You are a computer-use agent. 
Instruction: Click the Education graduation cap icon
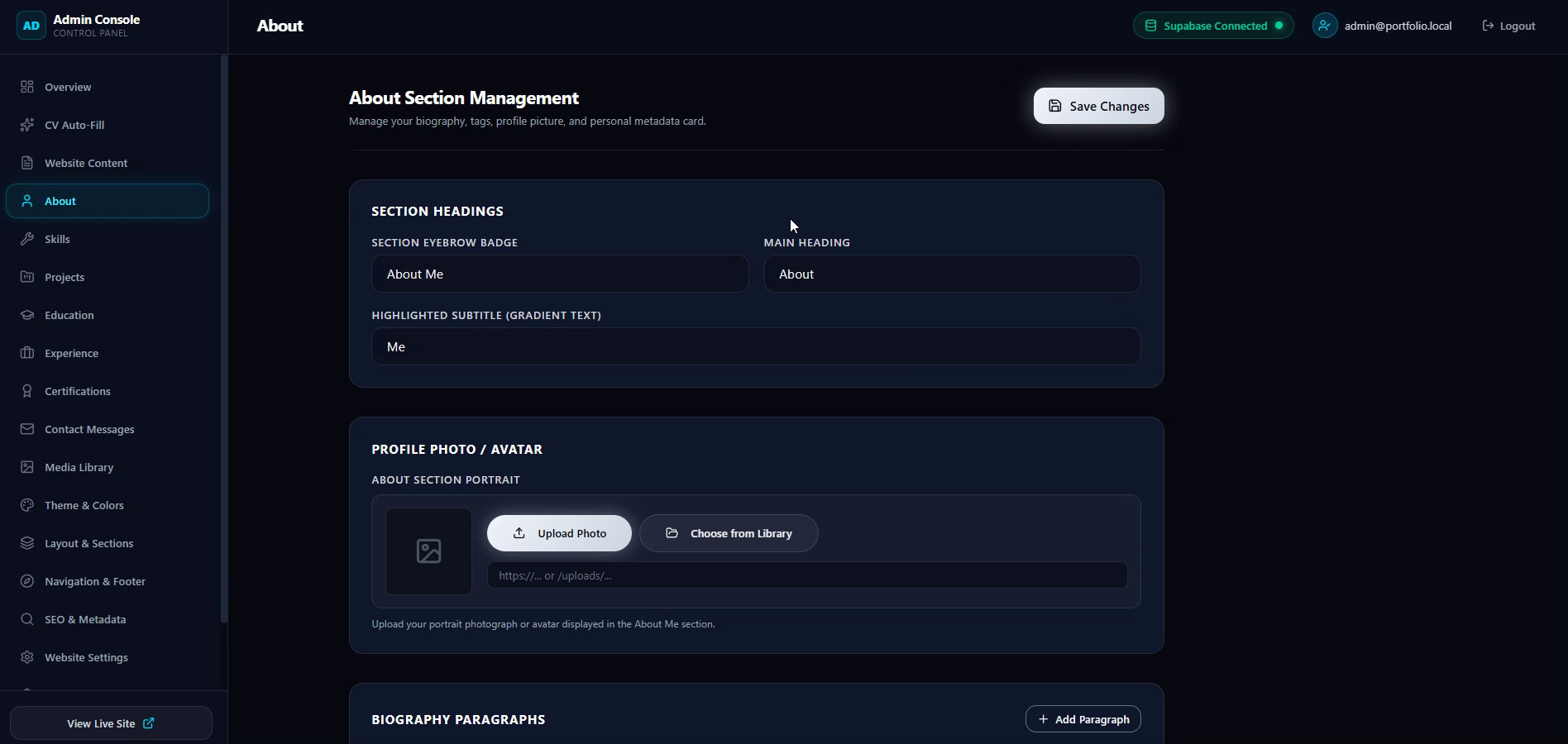[x=27, y=315]
